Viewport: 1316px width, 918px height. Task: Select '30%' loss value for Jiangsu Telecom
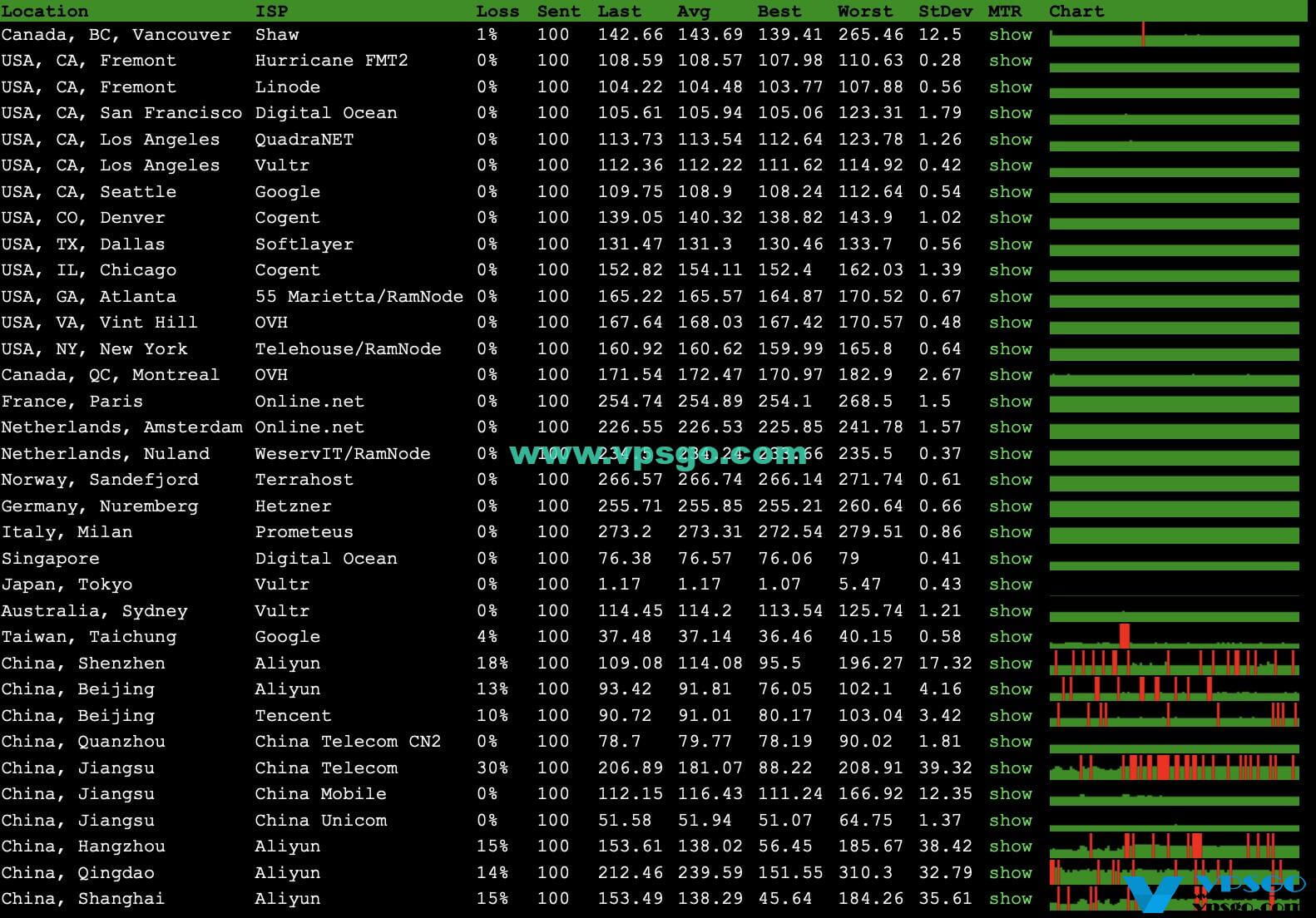click(x=492, y=768)
